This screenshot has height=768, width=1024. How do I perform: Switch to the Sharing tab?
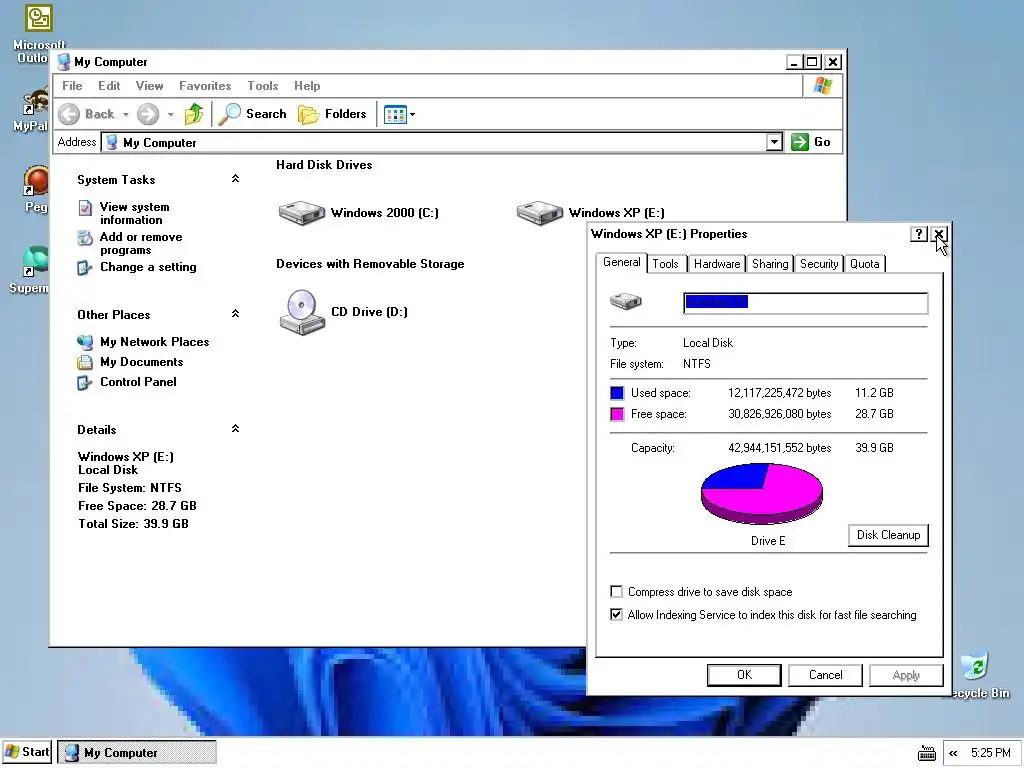pos(770,264)
